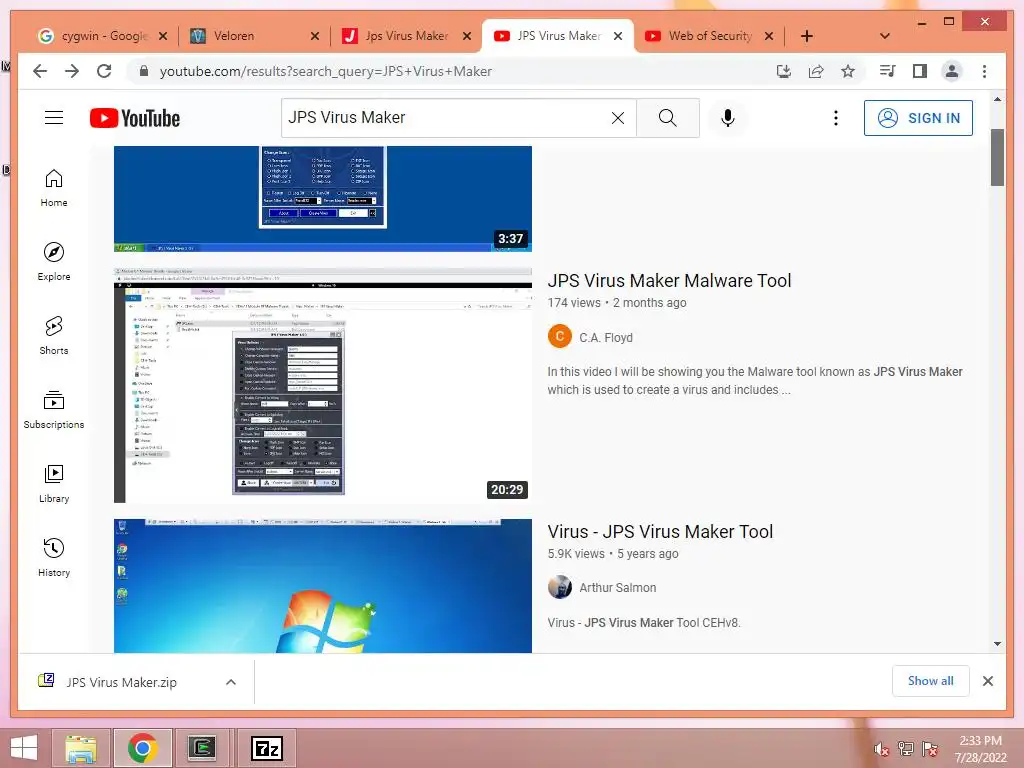Click the YouTube logo
The image size is (1024, 768).
pos(135,118)
